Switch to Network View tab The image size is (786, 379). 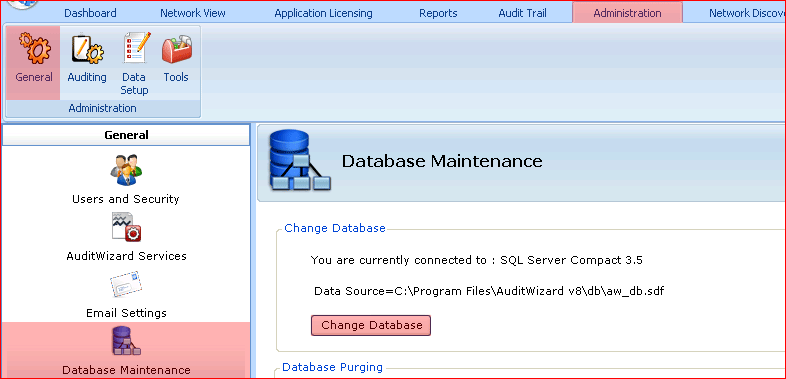pos(193,13)
